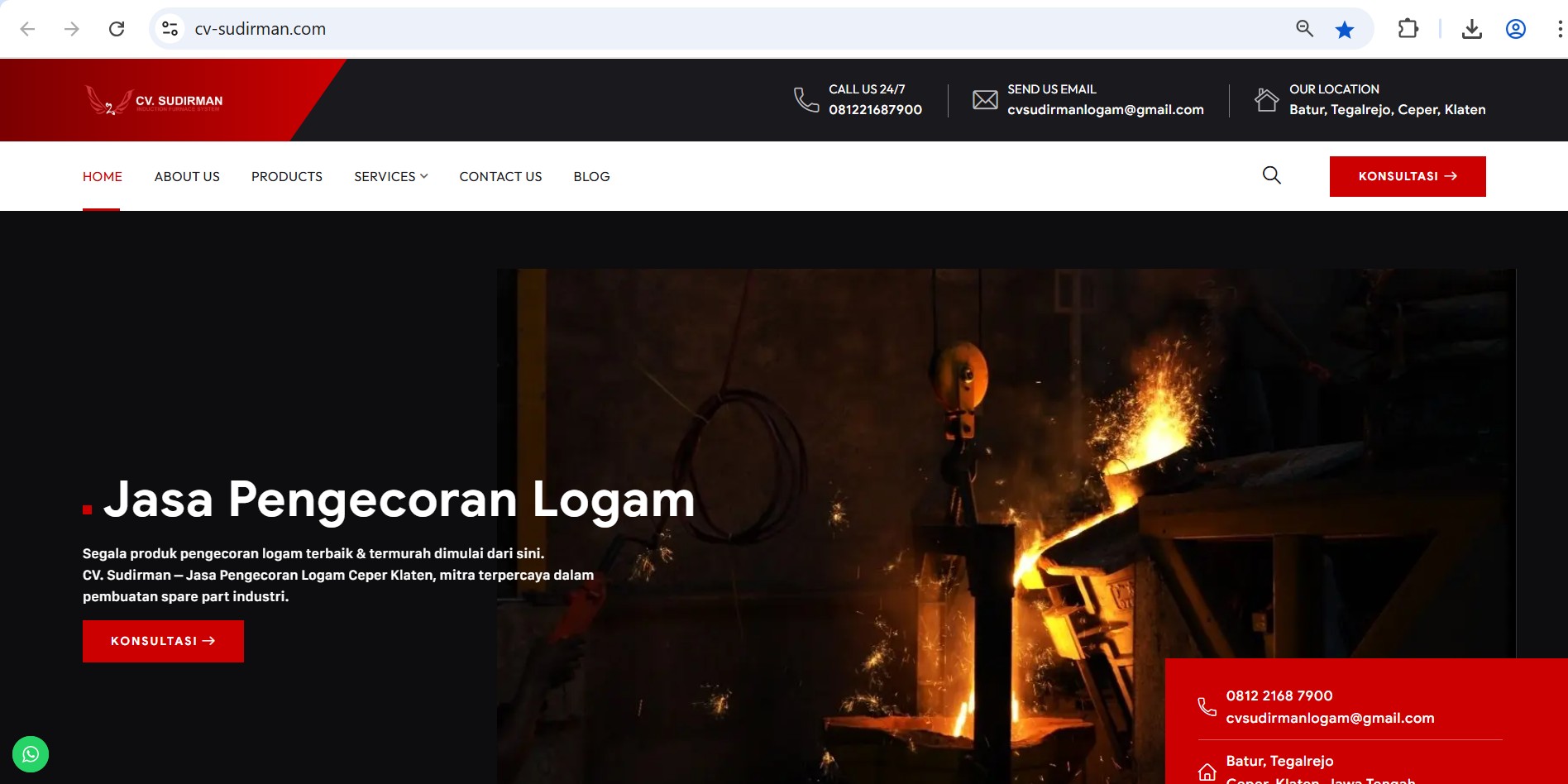The image size is (1568, 784).
Task: Click the CV. Sudirman logo
Action: pyautogui.click(x=155, y=101)
